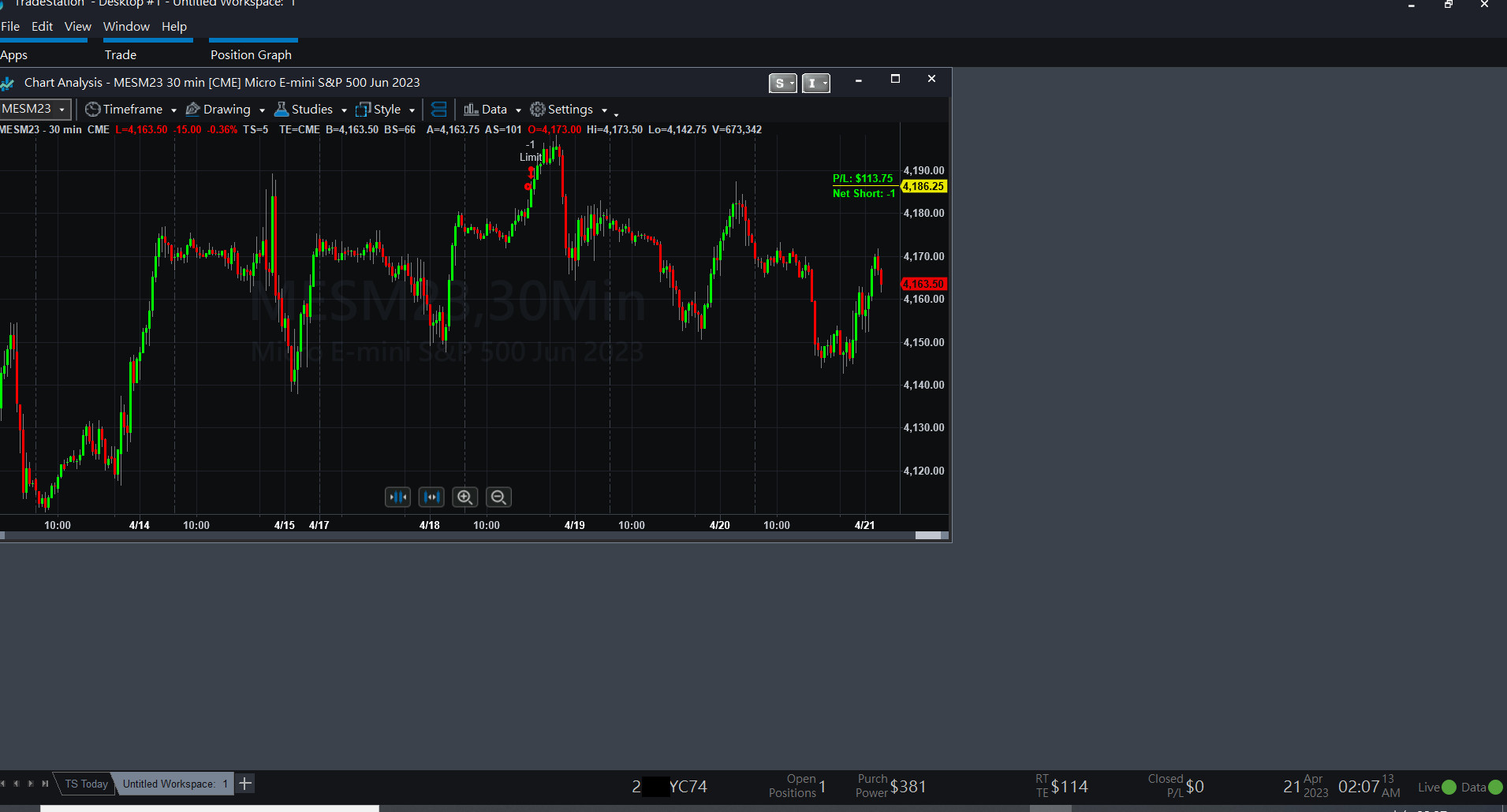Click the green Data status indicator
1507x812 pixels.
click(1495, 787)
